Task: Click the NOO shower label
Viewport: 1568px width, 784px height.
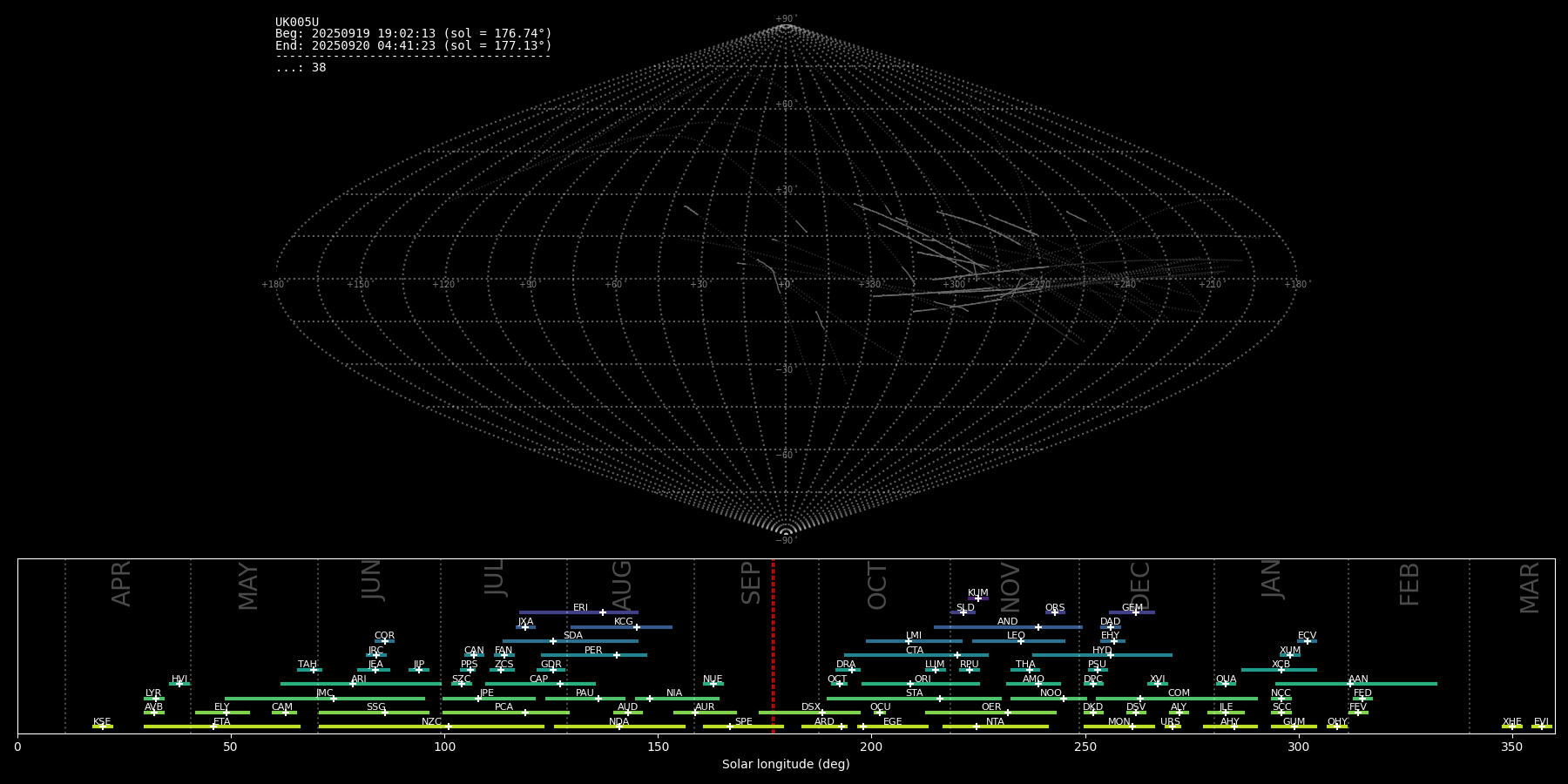Action: coord(1051,693)
